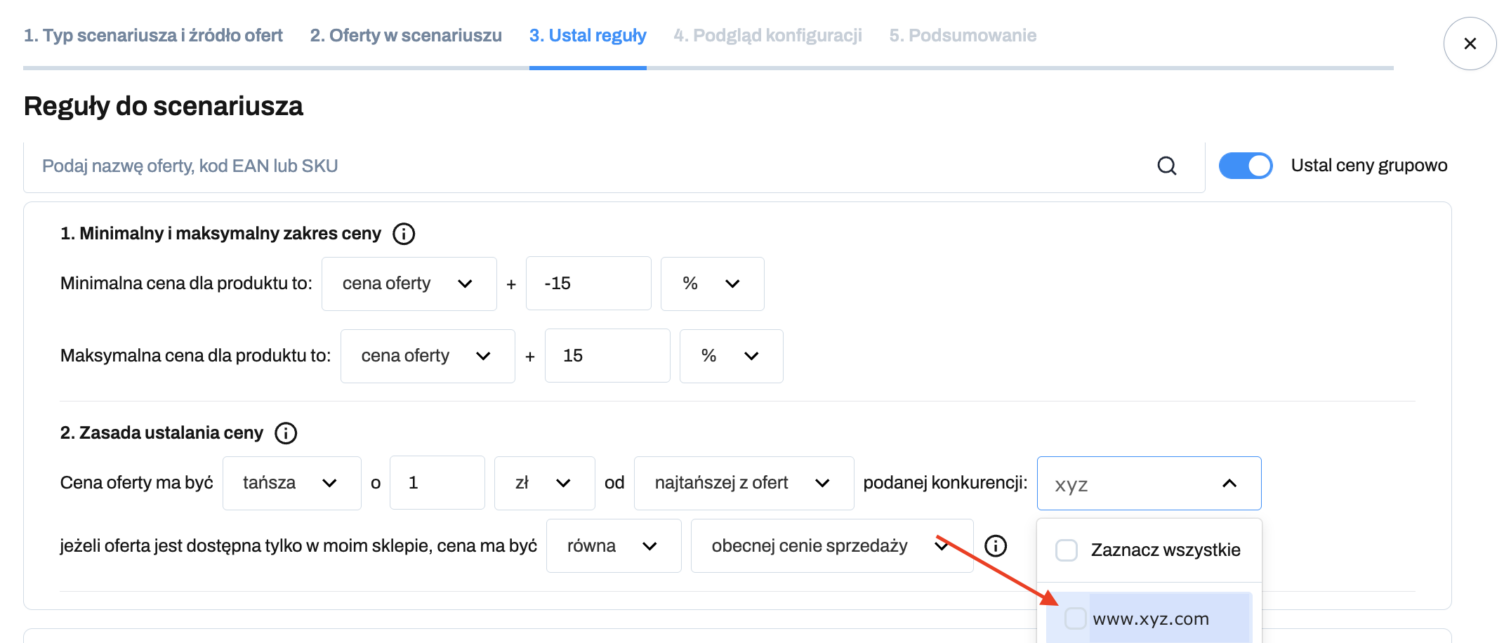Image resolution: width=1504 pixels, height=643 pixels.
Task: Click the minimum price field containing -15
Action: coord(589,284)
